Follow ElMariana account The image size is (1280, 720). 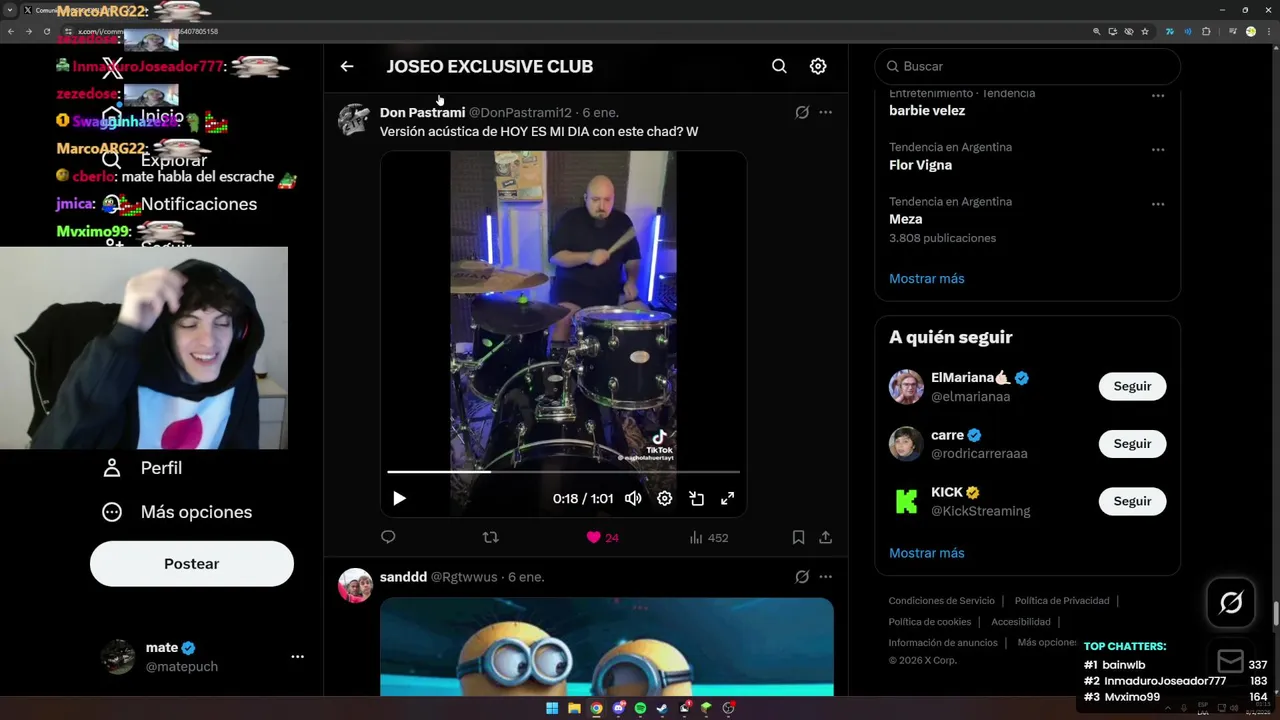click(x=1132, y=386)
